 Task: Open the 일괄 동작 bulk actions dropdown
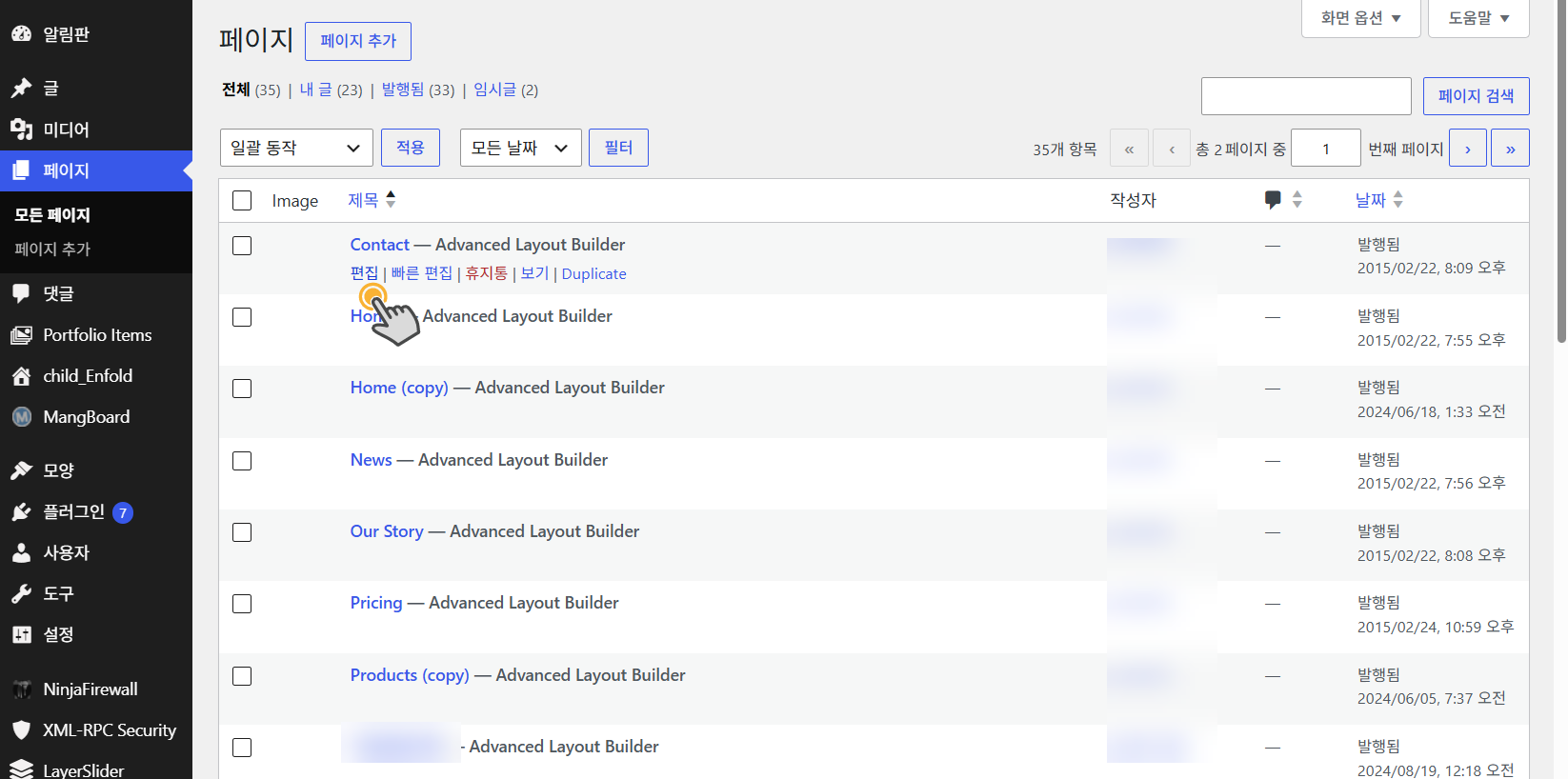[296, 148]
